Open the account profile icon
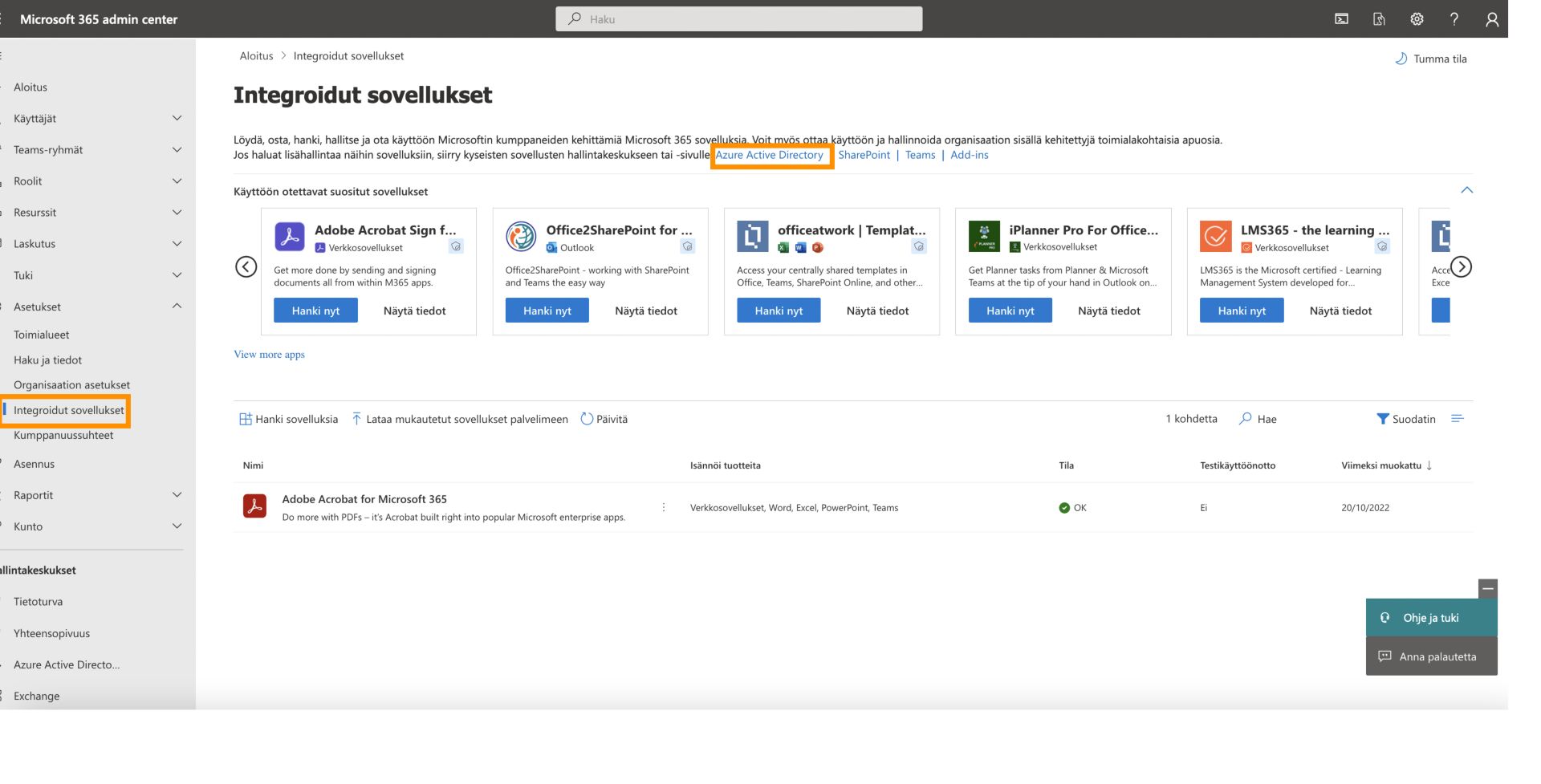The image size is (1541, 784). tap(1492, 19)
